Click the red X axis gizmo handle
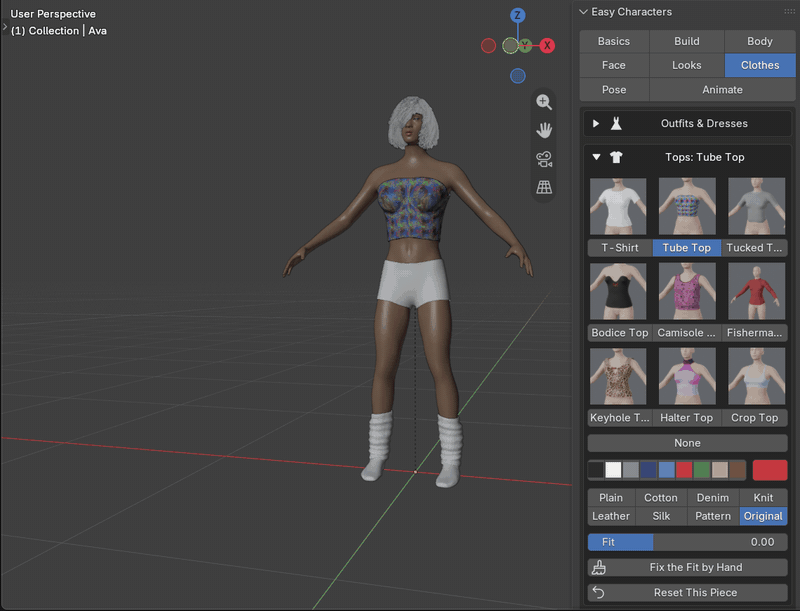The height and width of the screenshot is (611, 800). click(547, 45)
